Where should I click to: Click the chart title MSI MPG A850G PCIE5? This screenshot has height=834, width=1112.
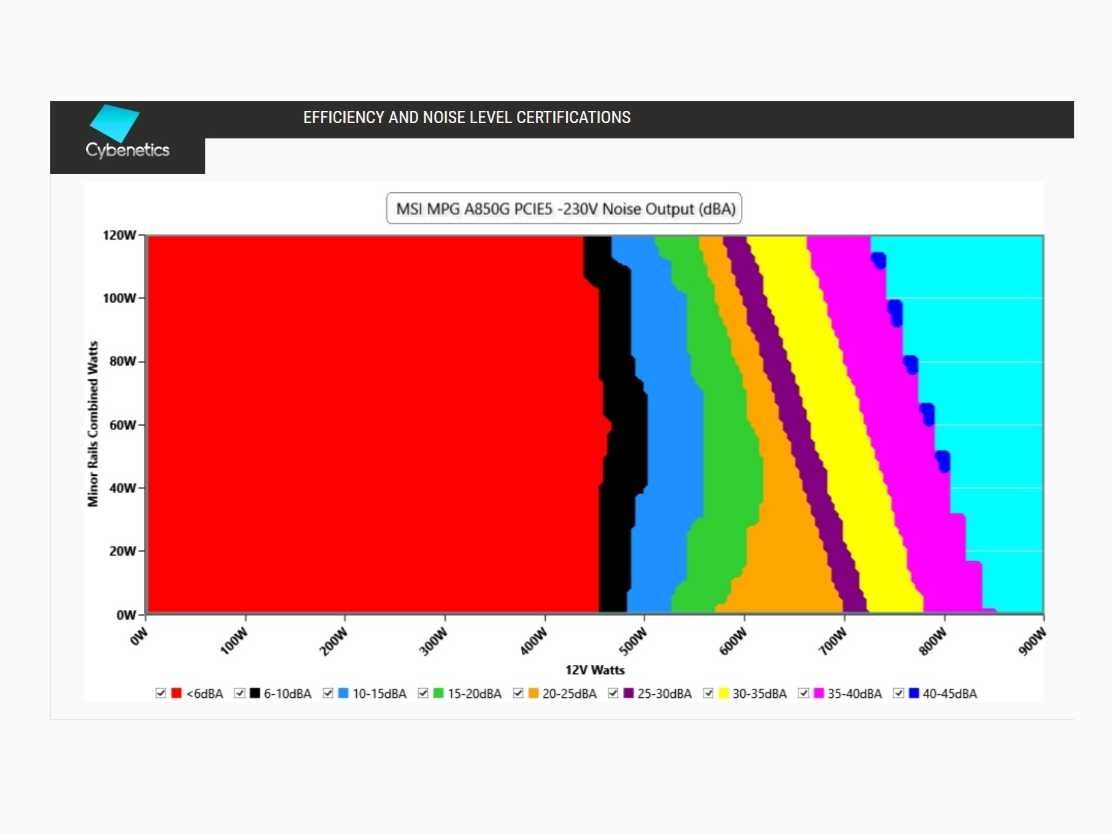click(x=564, y=208)
